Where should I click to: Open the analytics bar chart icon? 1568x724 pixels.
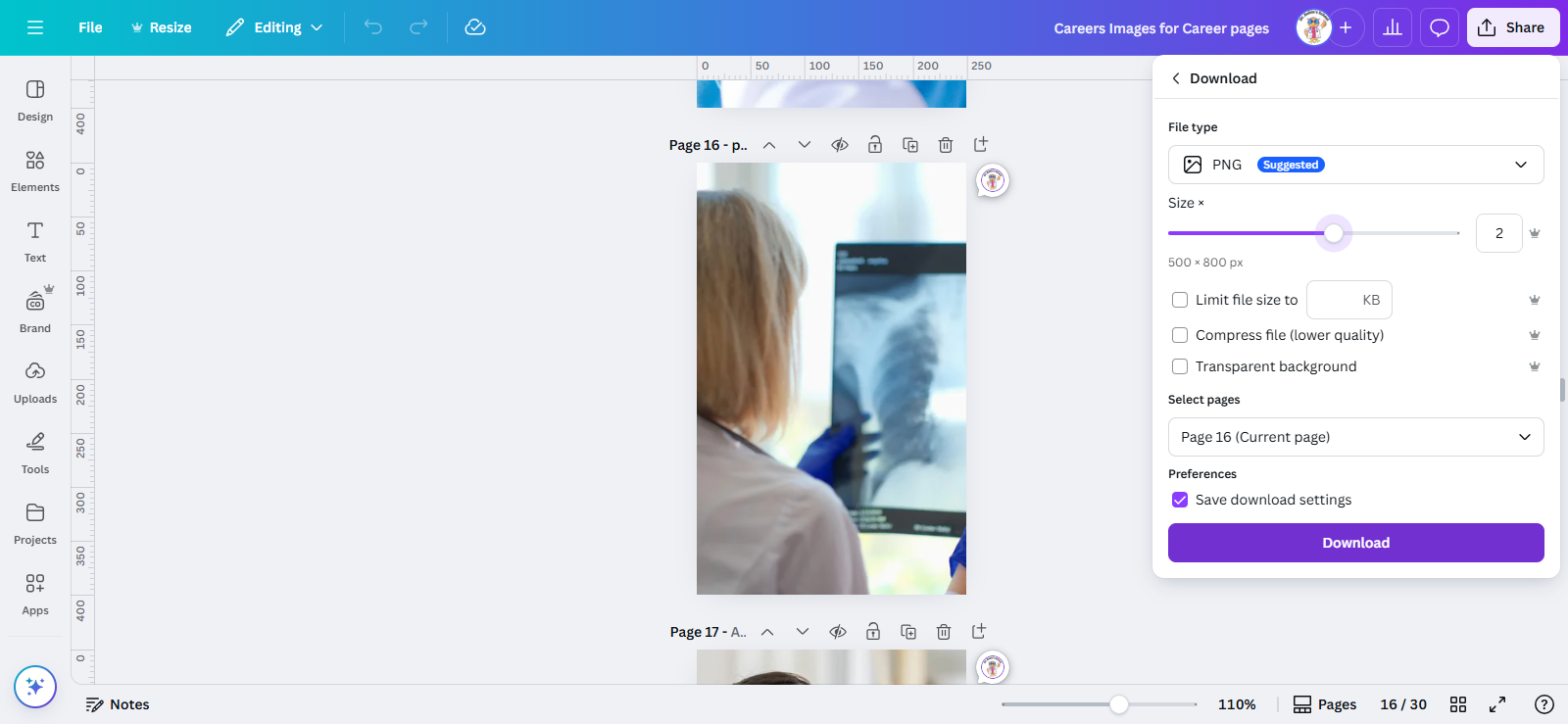tap(1393, 27)
